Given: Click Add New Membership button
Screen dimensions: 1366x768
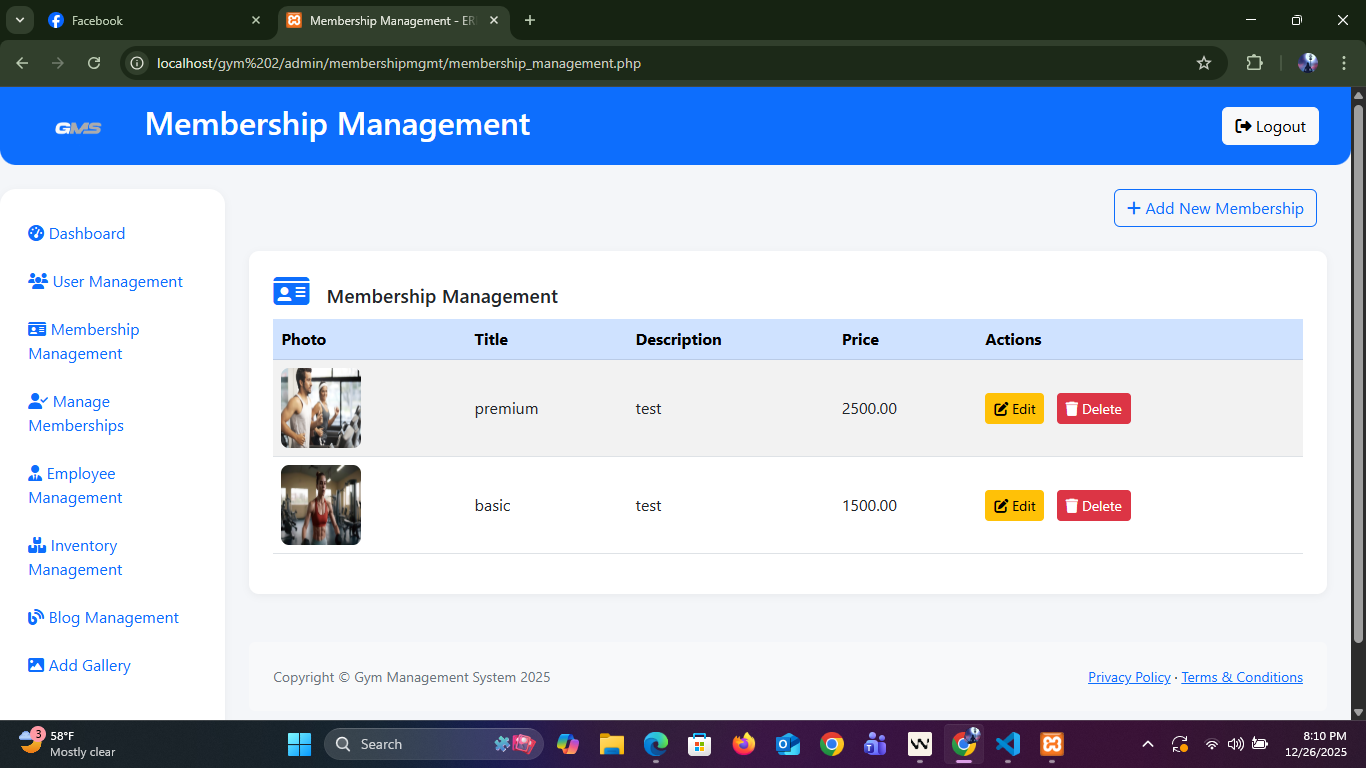Looking at the screenshot, I should pyautogui.click(x=1215, y=208).
